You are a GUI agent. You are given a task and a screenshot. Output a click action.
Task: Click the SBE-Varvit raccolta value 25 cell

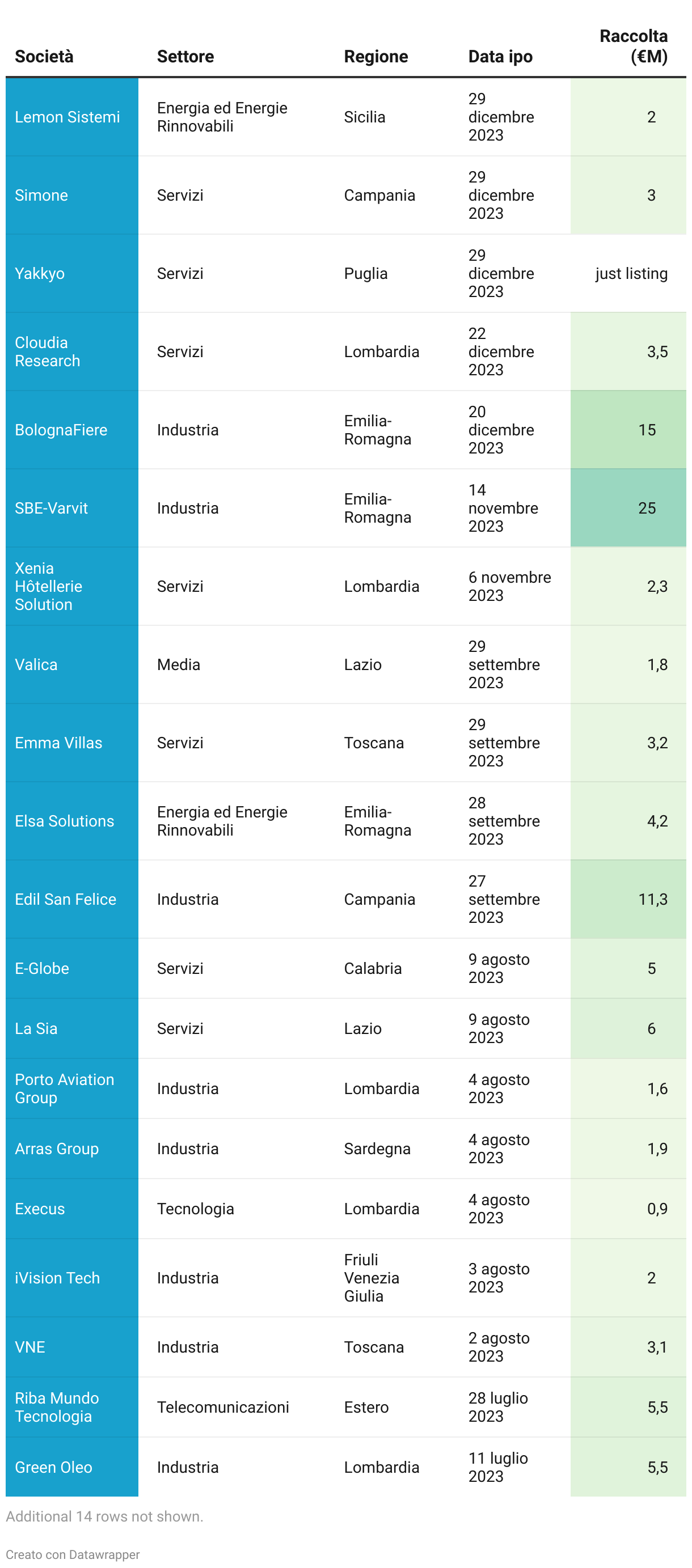(646, 508)
